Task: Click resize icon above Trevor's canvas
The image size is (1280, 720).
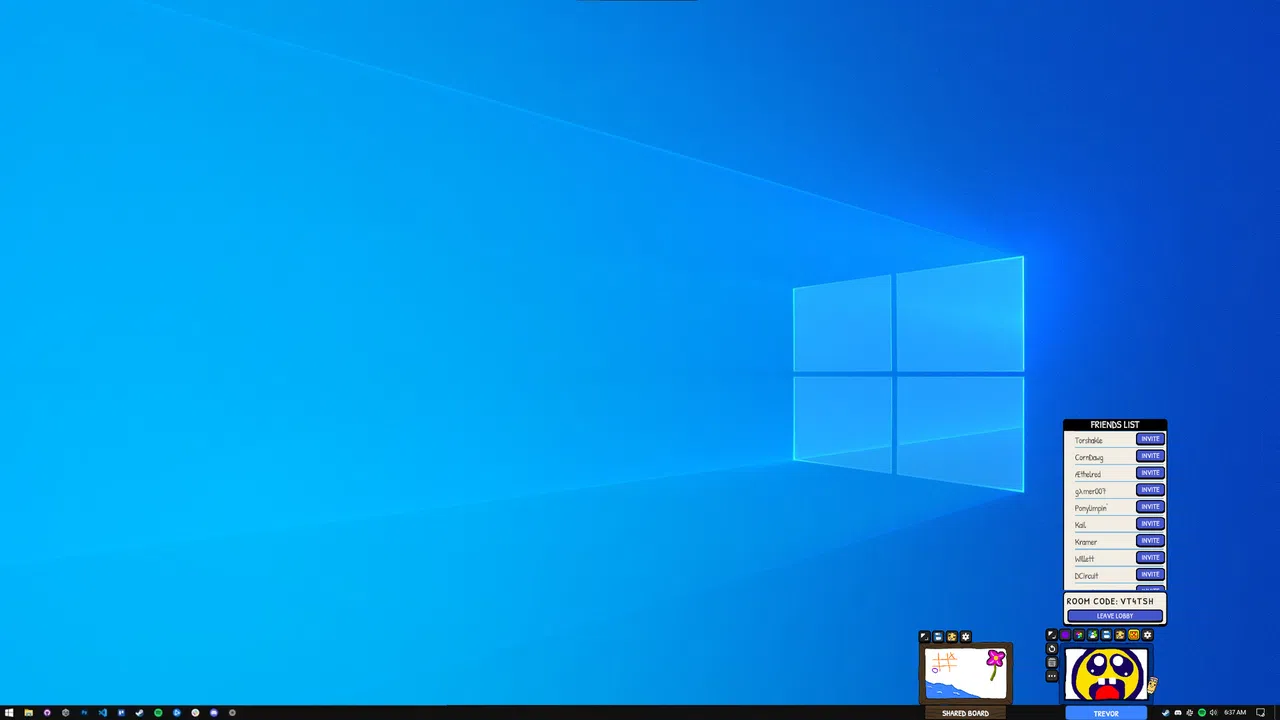Action: point(1051,635)
